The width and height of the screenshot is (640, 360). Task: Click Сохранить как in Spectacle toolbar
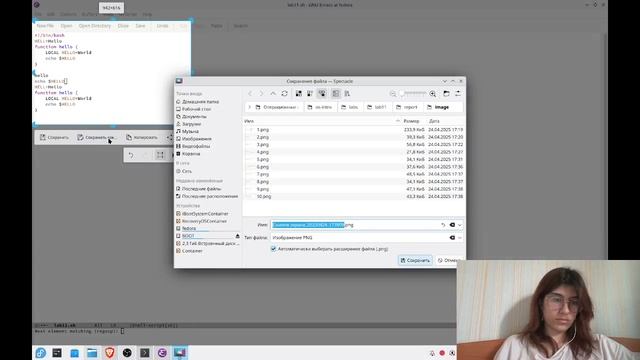pyautogui.click(x=96, y=138)
